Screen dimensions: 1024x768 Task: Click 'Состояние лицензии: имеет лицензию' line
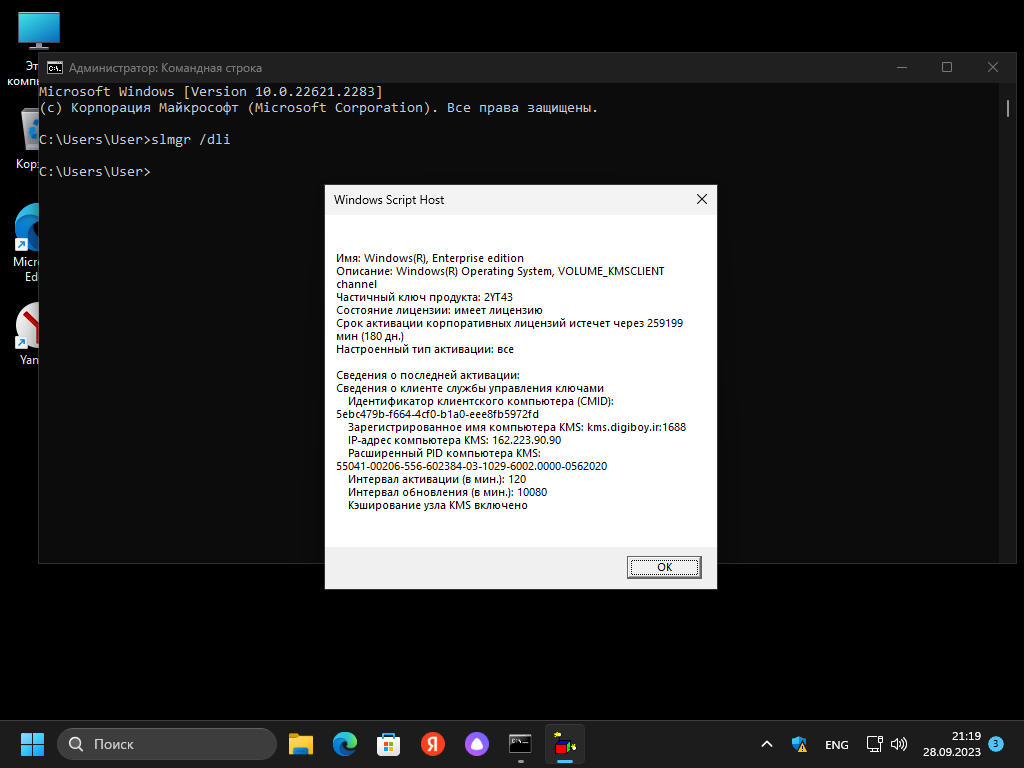coord(440,310)
